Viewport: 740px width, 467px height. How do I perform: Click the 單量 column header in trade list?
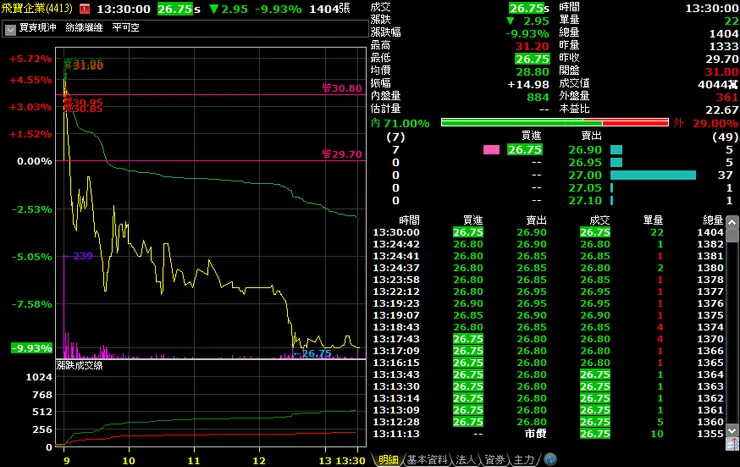pyautogui.click(x=653, y=220)
